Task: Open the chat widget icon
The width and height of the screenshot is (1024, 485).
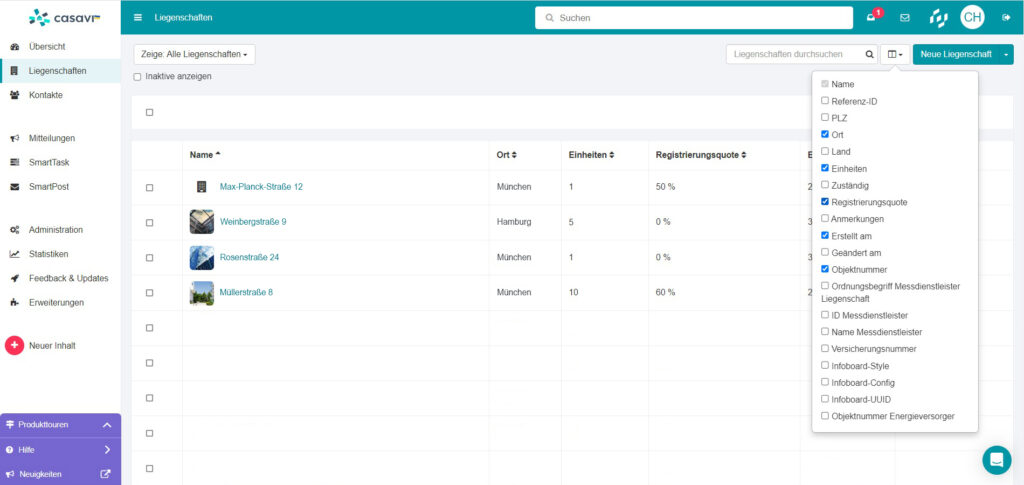Action: [x=996, y=459]
